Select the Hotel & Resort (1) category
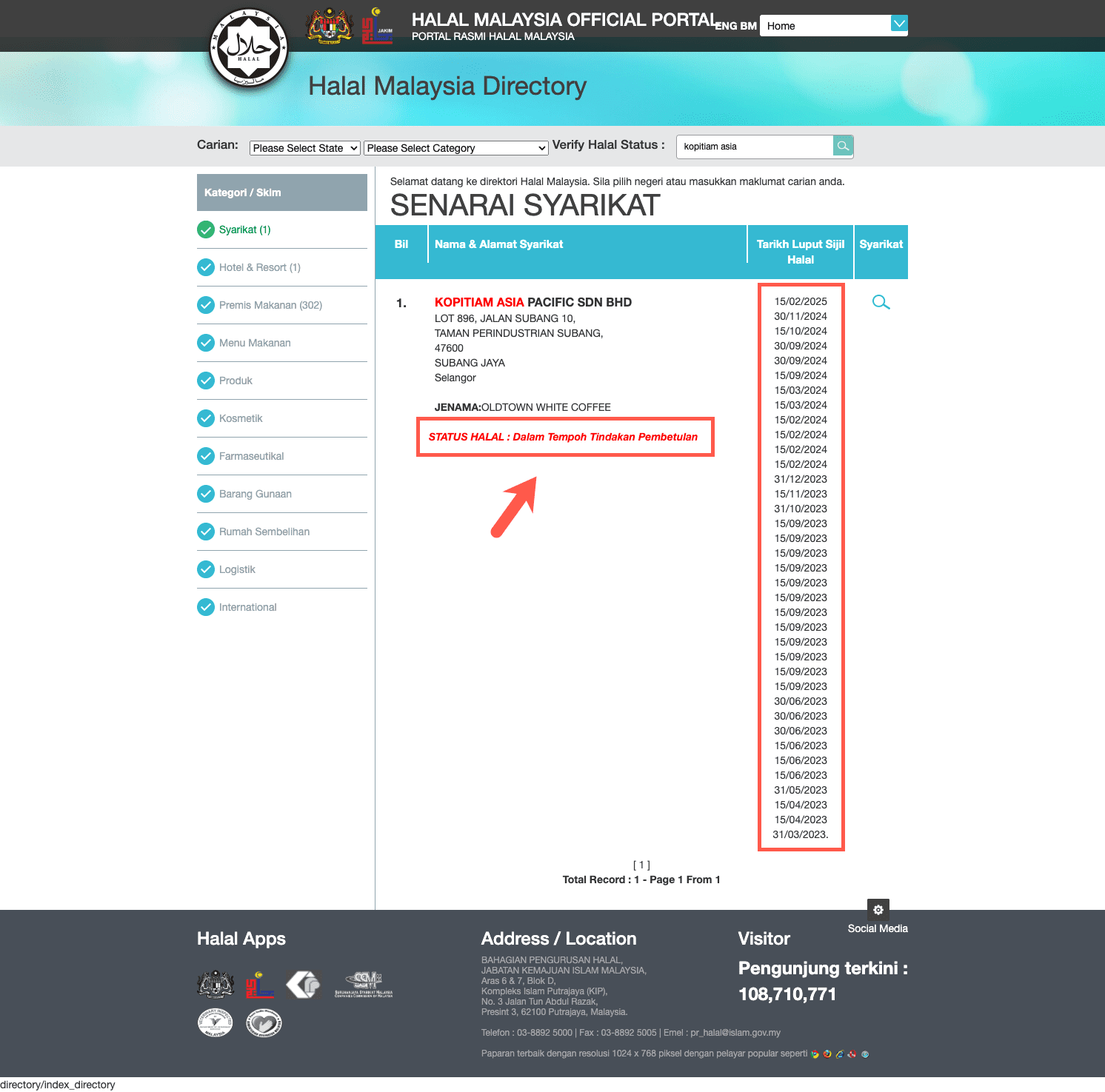 coord(260,267)
